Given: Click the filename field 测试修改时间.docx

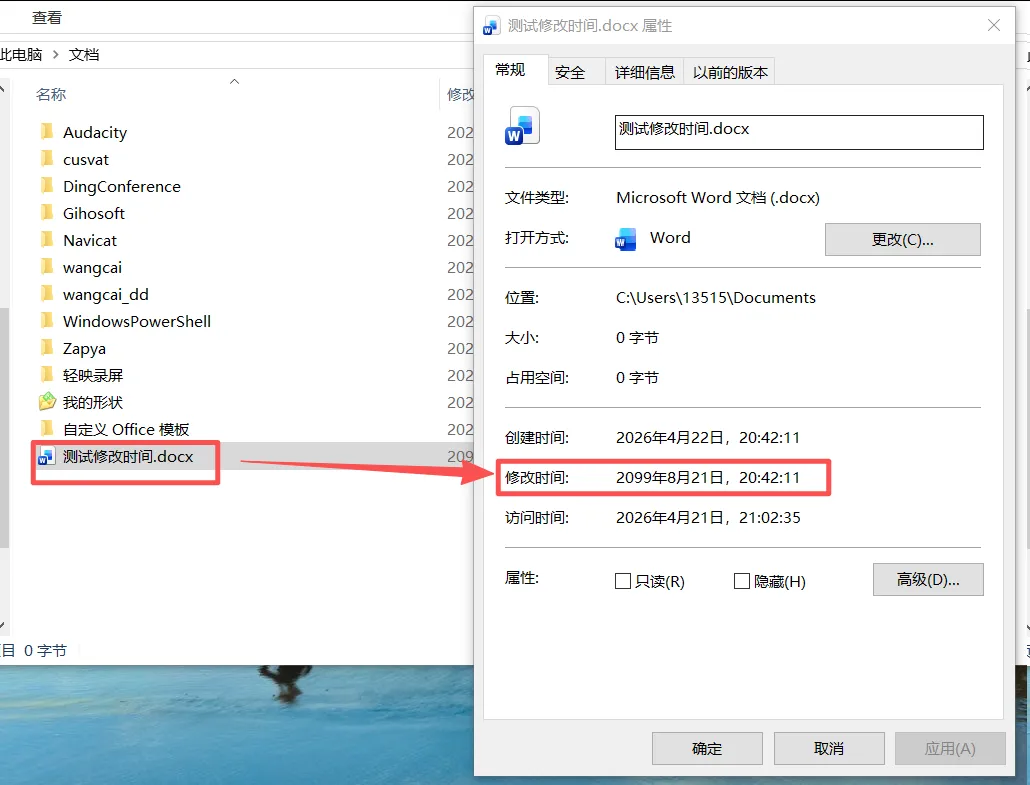Looking at the screenshot, I should coord(799,132).
